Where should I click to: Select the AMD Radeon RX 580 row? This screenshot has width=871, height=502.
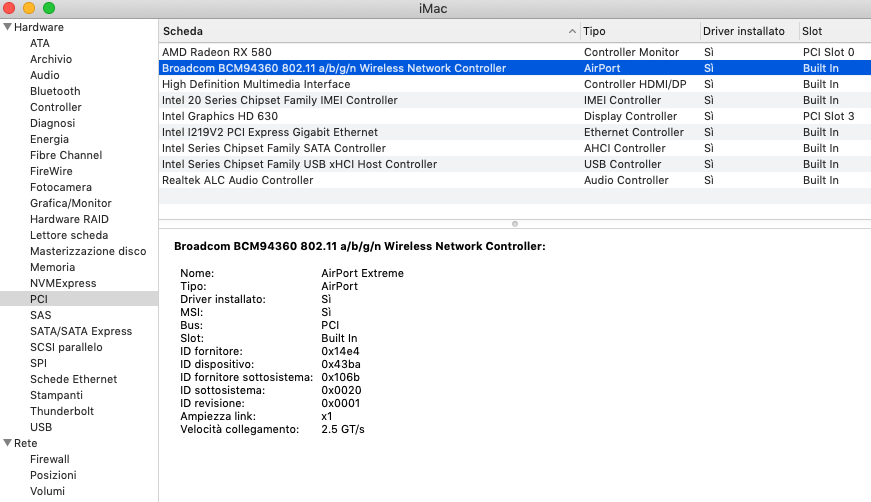tap(515, 52)
